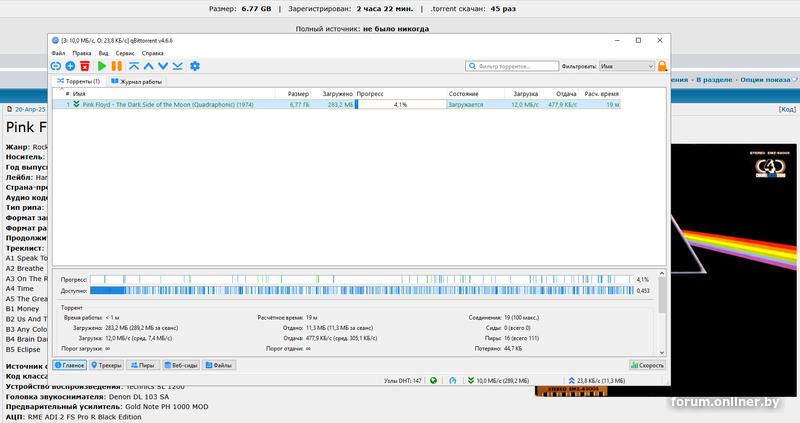Click the qBittorrent title bar app icon
Viewport: 800px width, 423px height.
(x=56, y=40)
